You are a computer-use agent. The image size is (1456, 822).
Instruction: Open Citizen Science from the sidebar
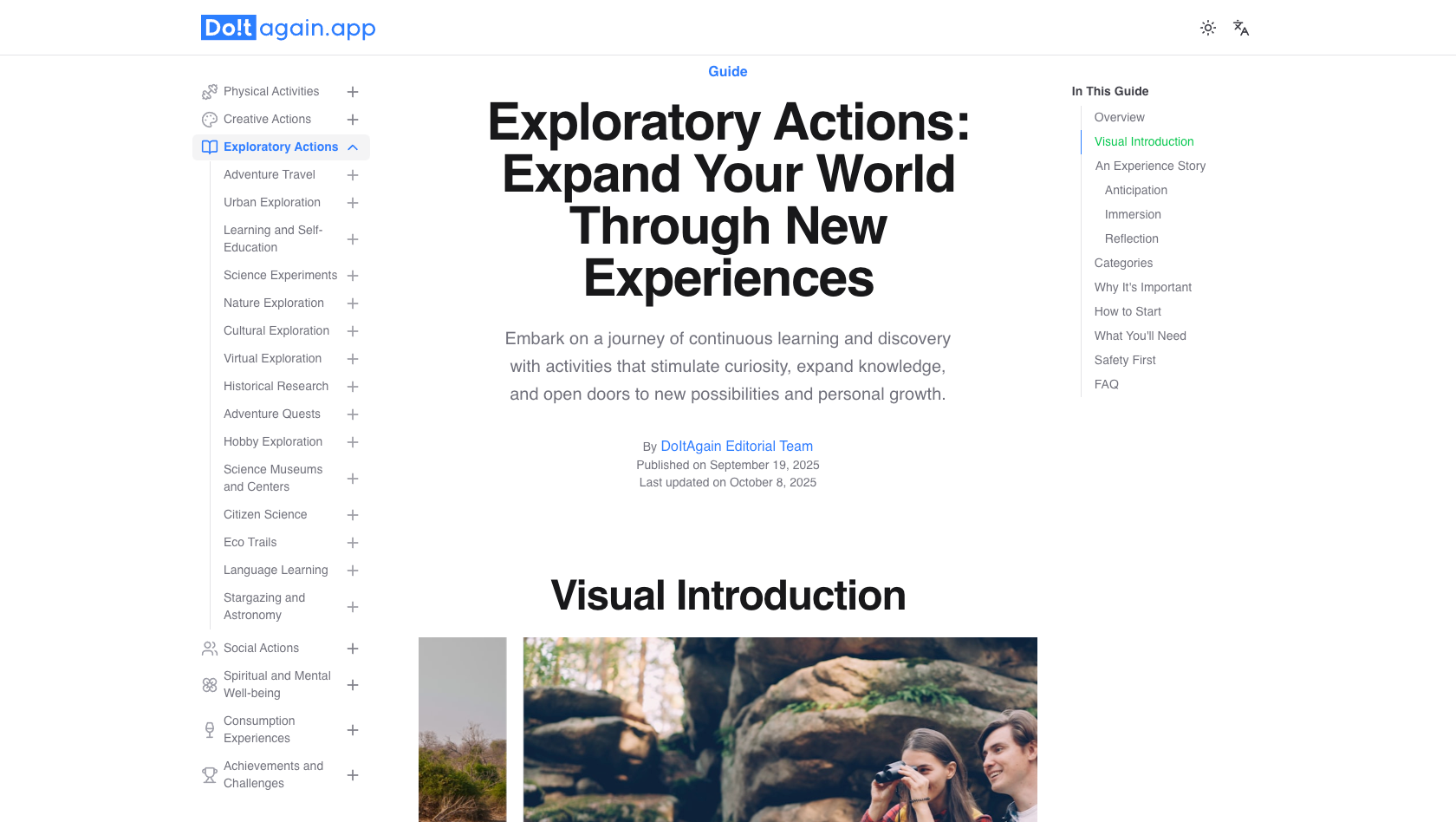point(265,514)
